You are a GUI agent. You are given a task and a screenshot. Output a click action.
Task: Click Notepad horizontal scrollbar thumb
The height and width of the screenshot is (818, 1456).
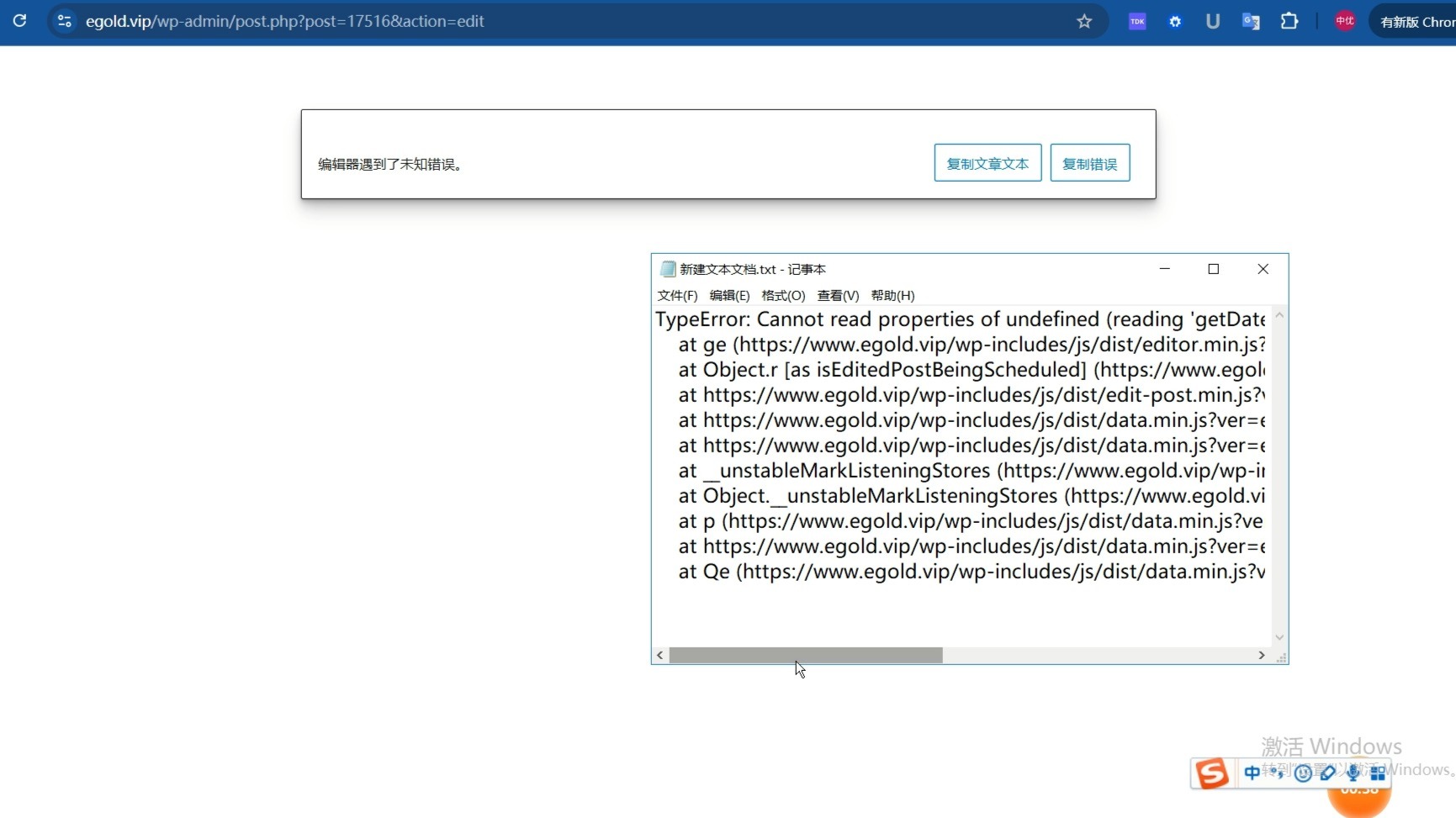(x=806, y=655)
